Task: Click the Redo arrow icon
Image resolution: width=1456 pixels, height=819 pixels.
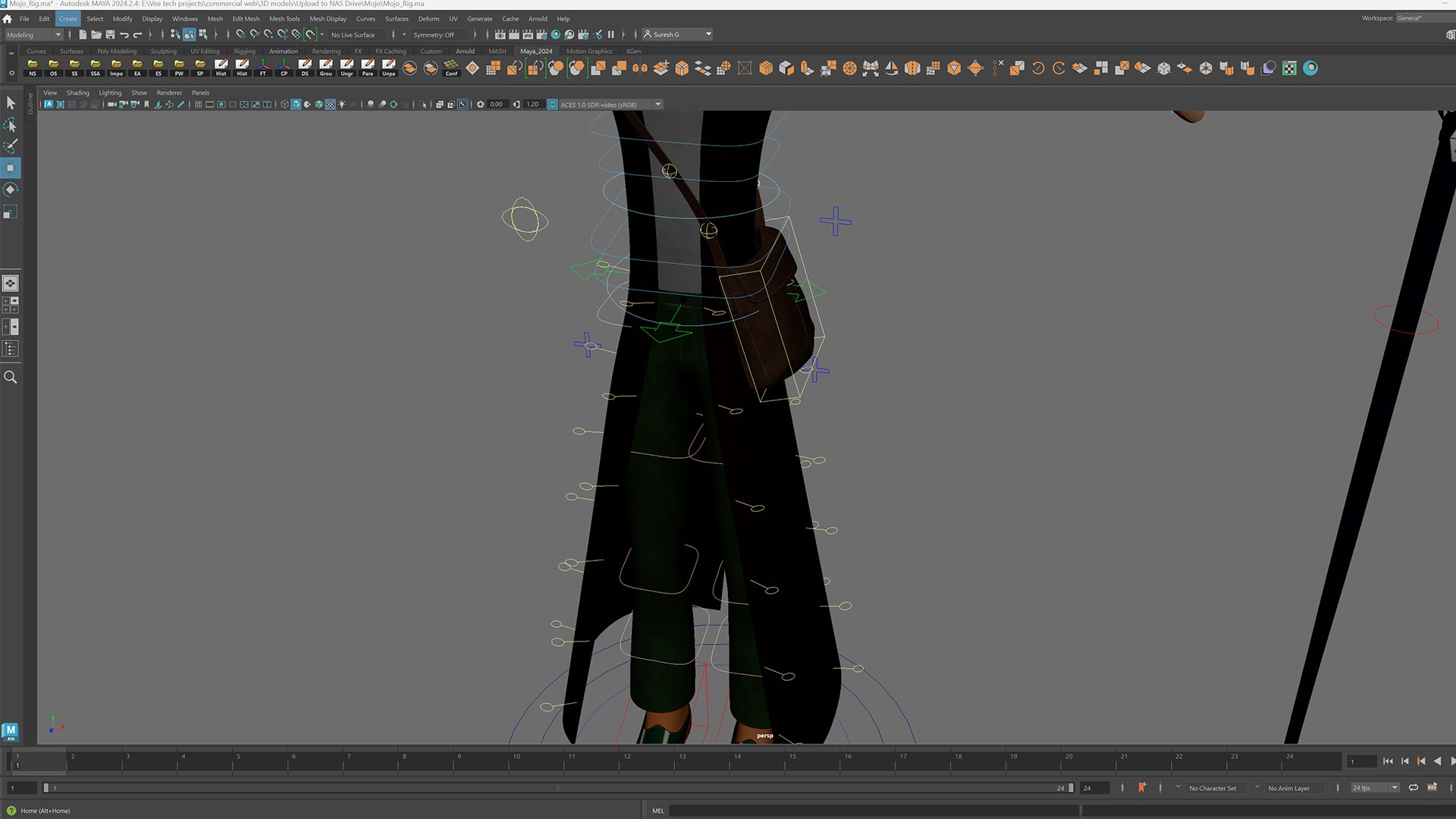Action: click(137, 35)
